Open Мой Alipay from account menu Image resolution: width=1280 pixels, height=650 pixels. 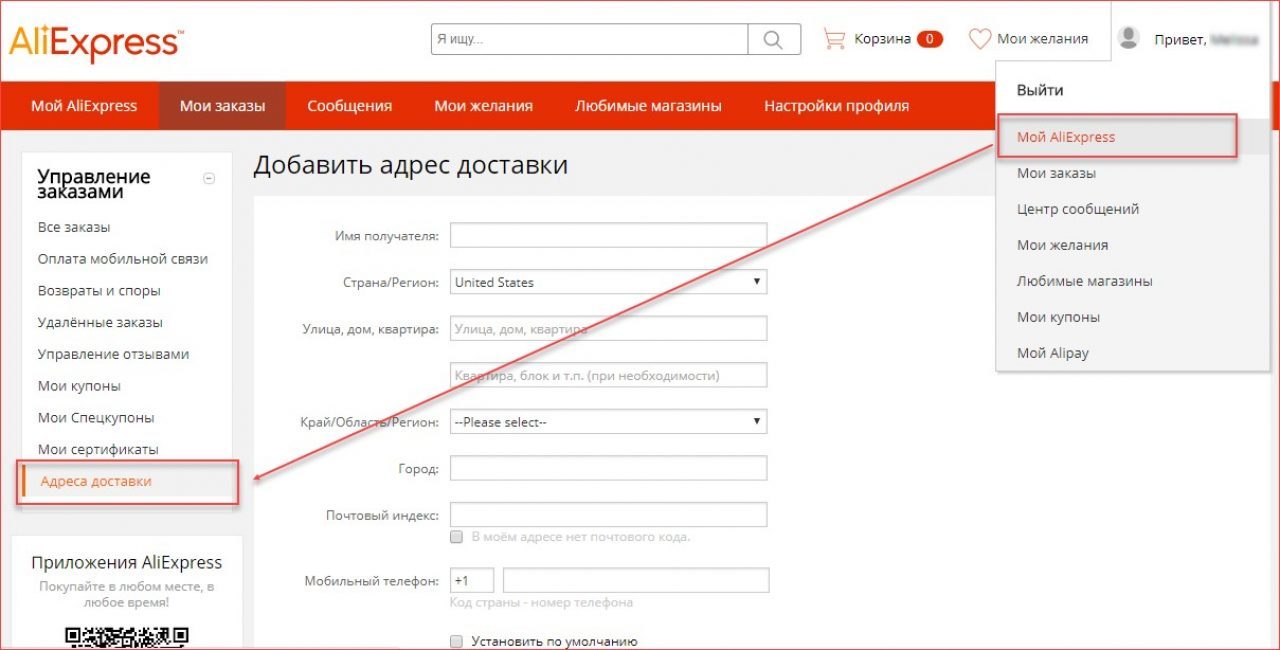(x=1052, y=353)
